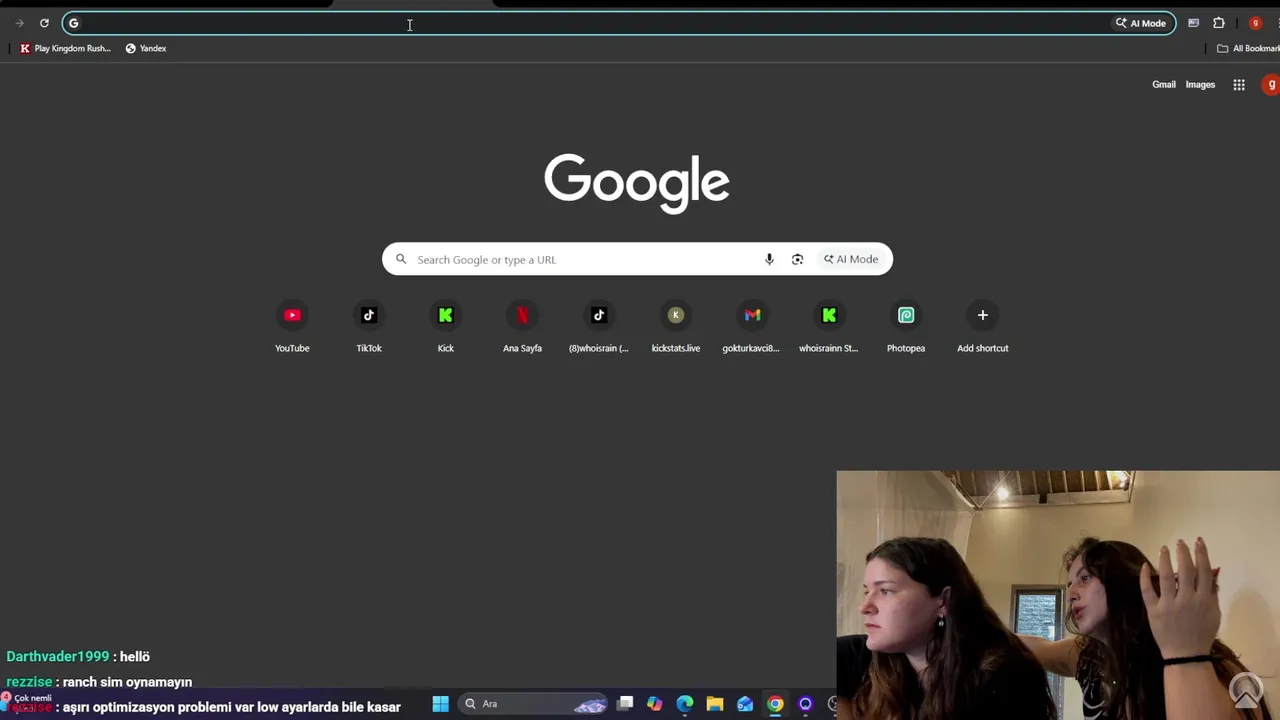Screen dimensions: 1280x720
Task: Open the Google account avatar on page
Action: click(1271, 85)
